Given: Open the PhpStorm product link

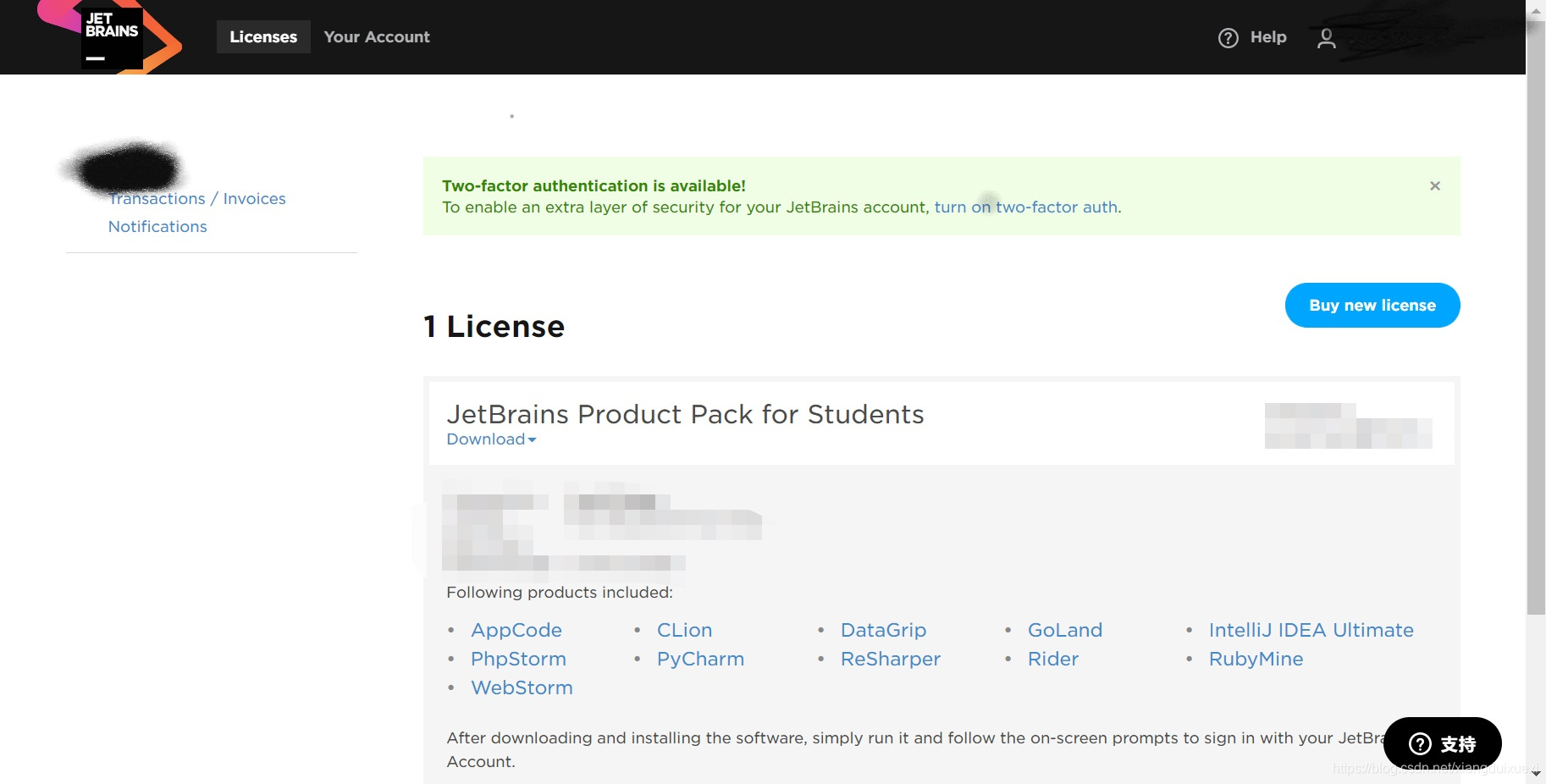Looking at the screenshot, I should click(x=518, y=660).
